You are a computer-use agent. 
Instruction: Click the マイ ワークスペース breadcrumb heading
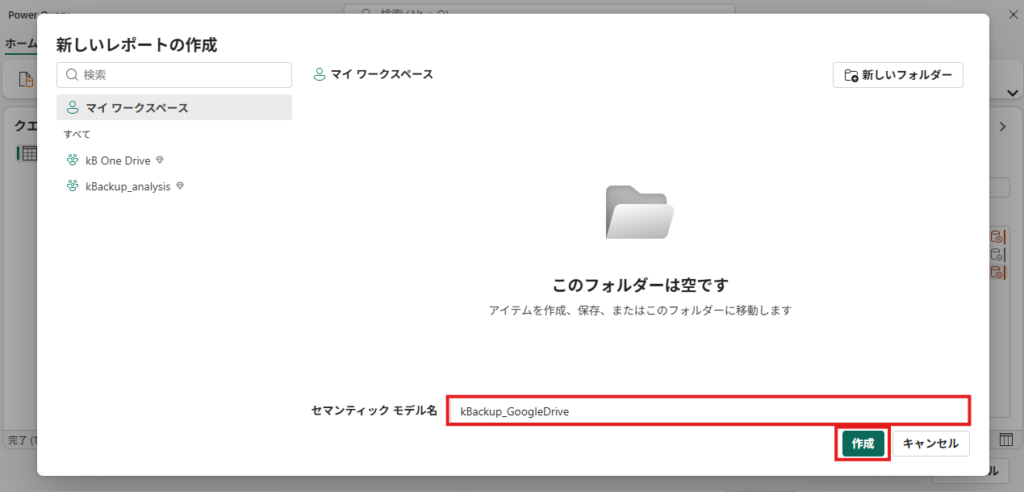380,75
